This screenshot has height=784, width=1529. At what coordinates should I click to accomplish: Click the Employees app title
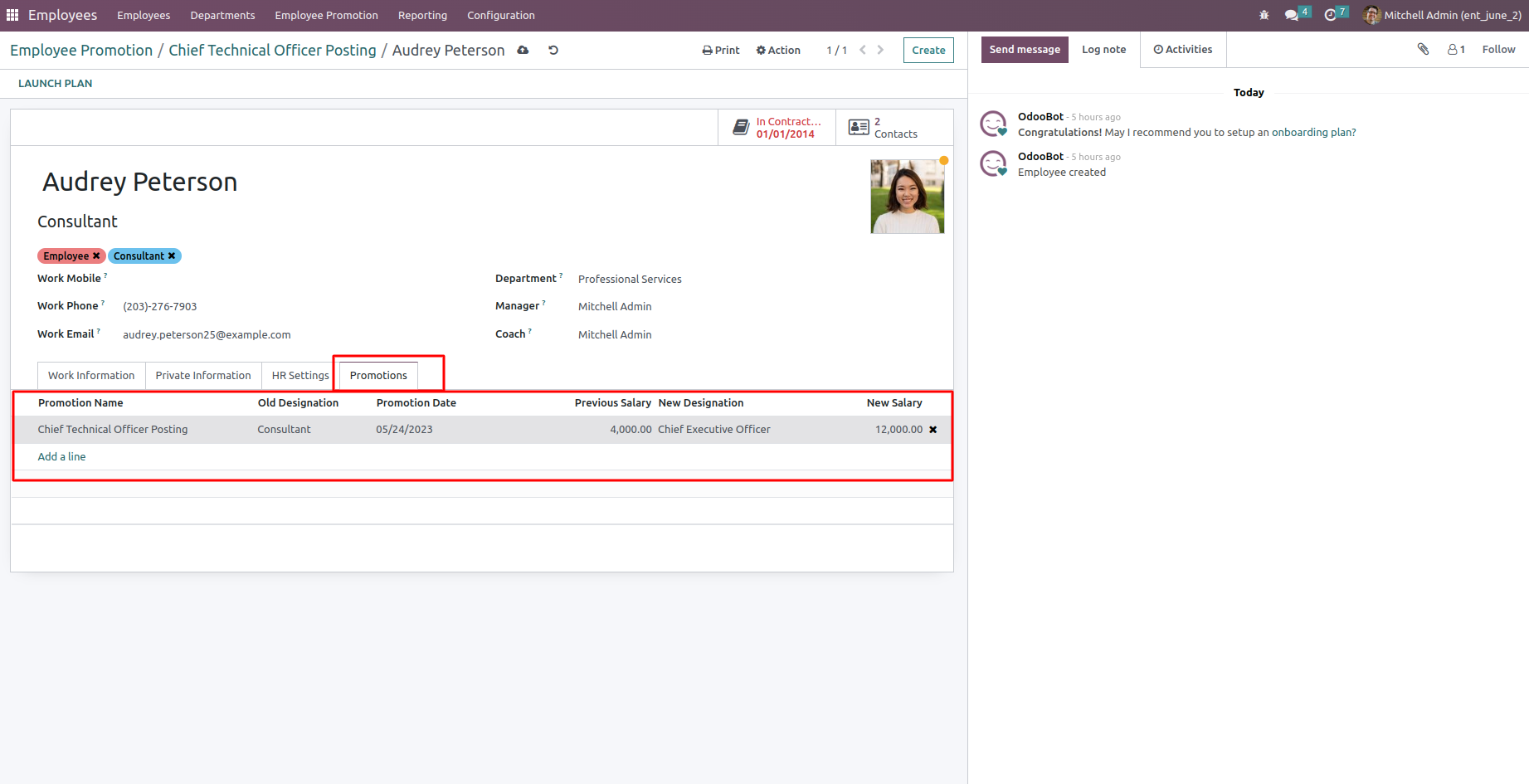[62, 15]
